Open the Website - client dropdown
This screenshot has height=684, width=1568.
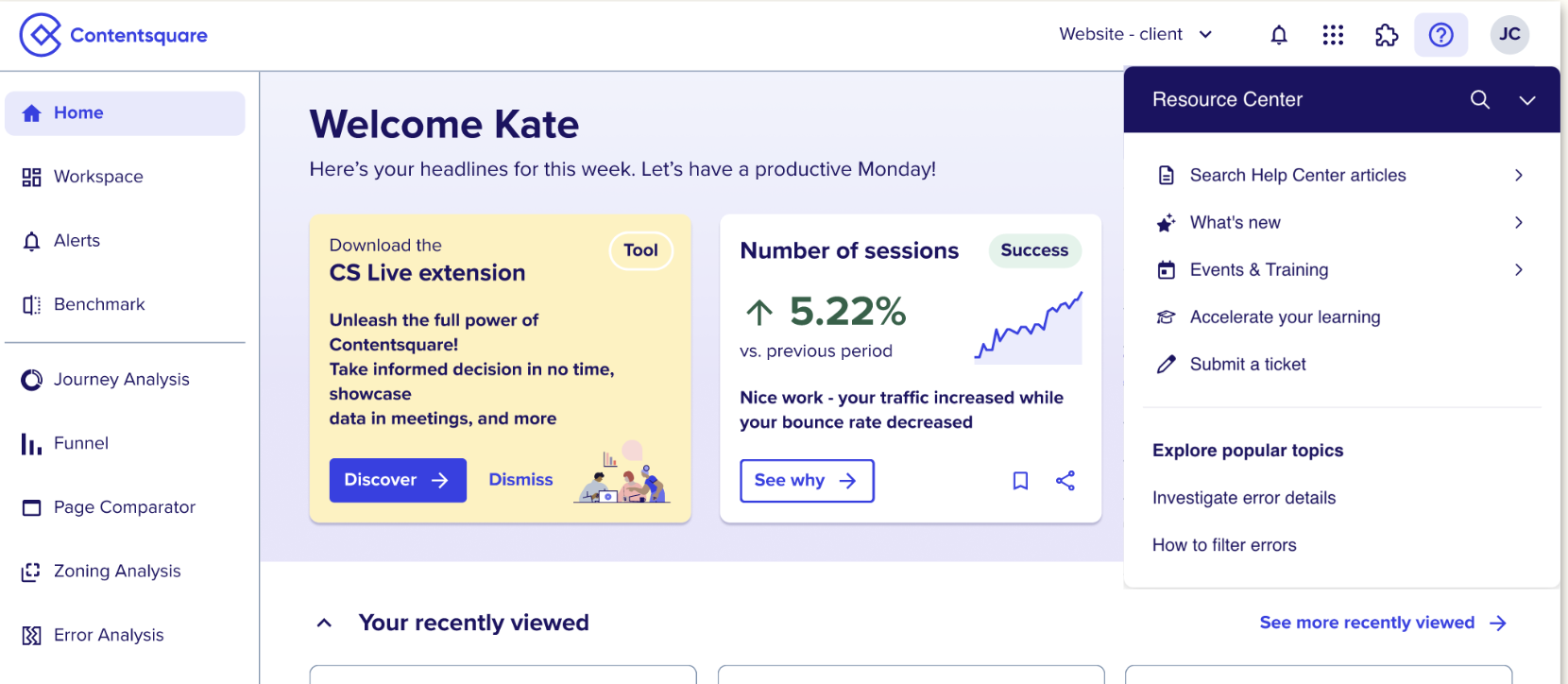pos(1135,34)
